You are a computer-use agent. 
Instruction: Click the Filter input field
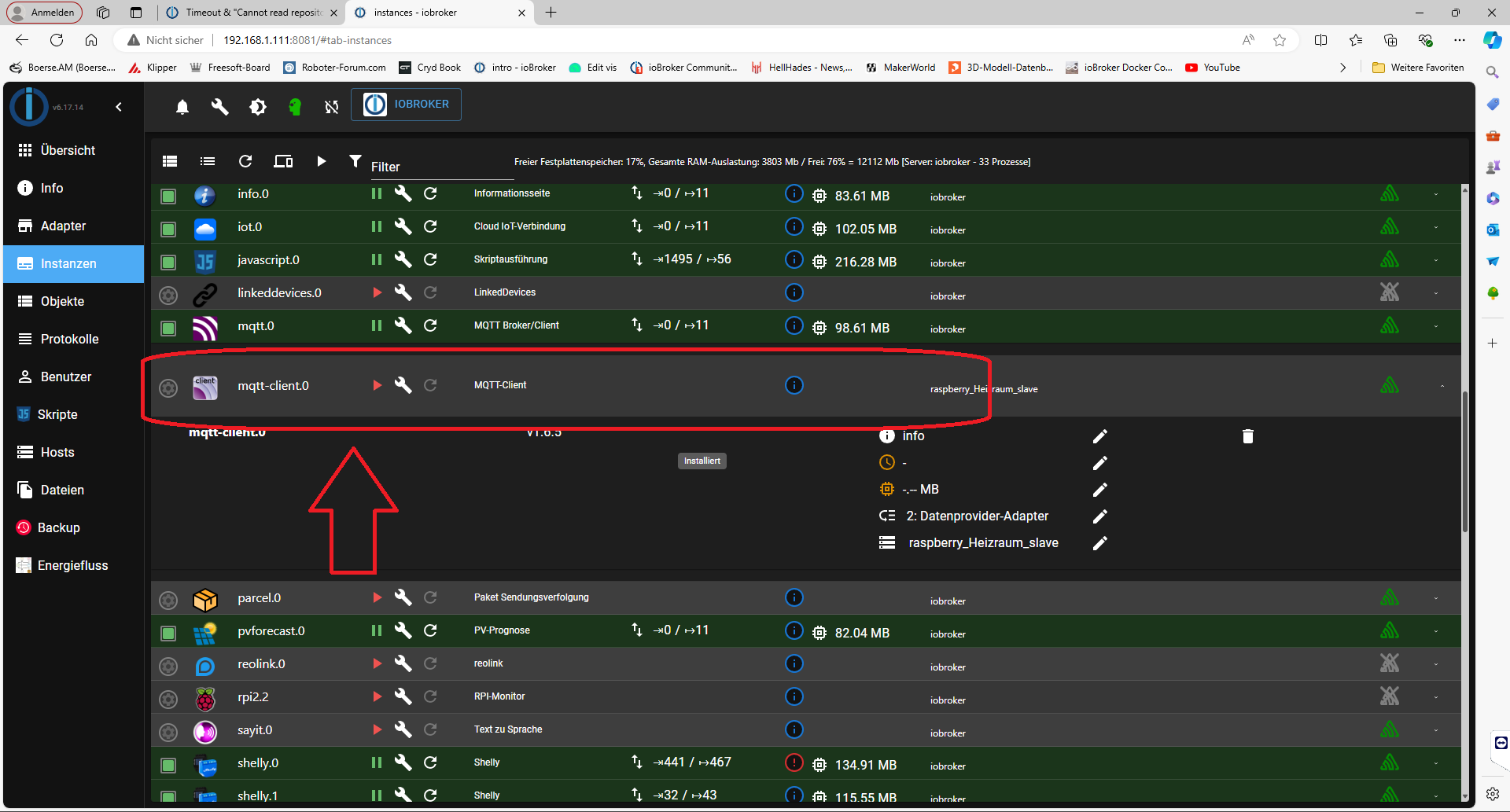point(442,167)
